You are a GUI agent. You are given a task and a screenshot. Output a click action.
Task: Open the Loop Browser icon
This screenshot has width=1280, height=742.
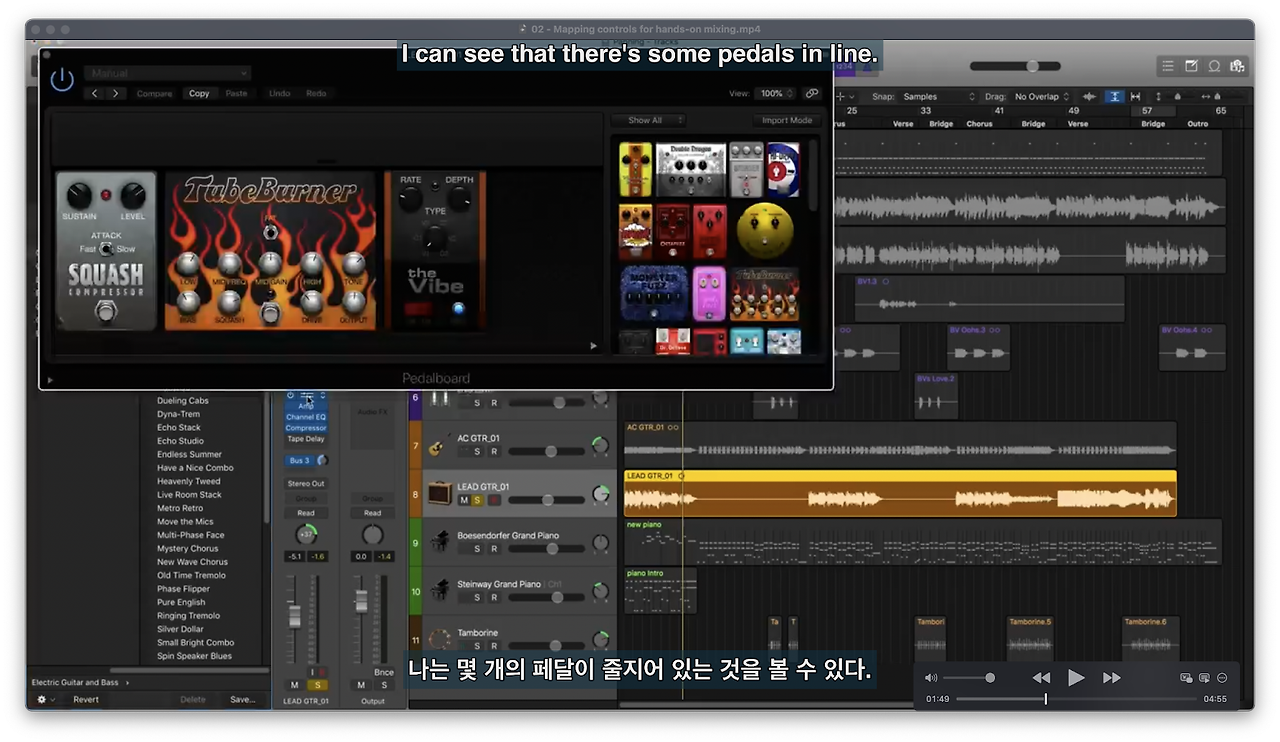click(1214, 66)
